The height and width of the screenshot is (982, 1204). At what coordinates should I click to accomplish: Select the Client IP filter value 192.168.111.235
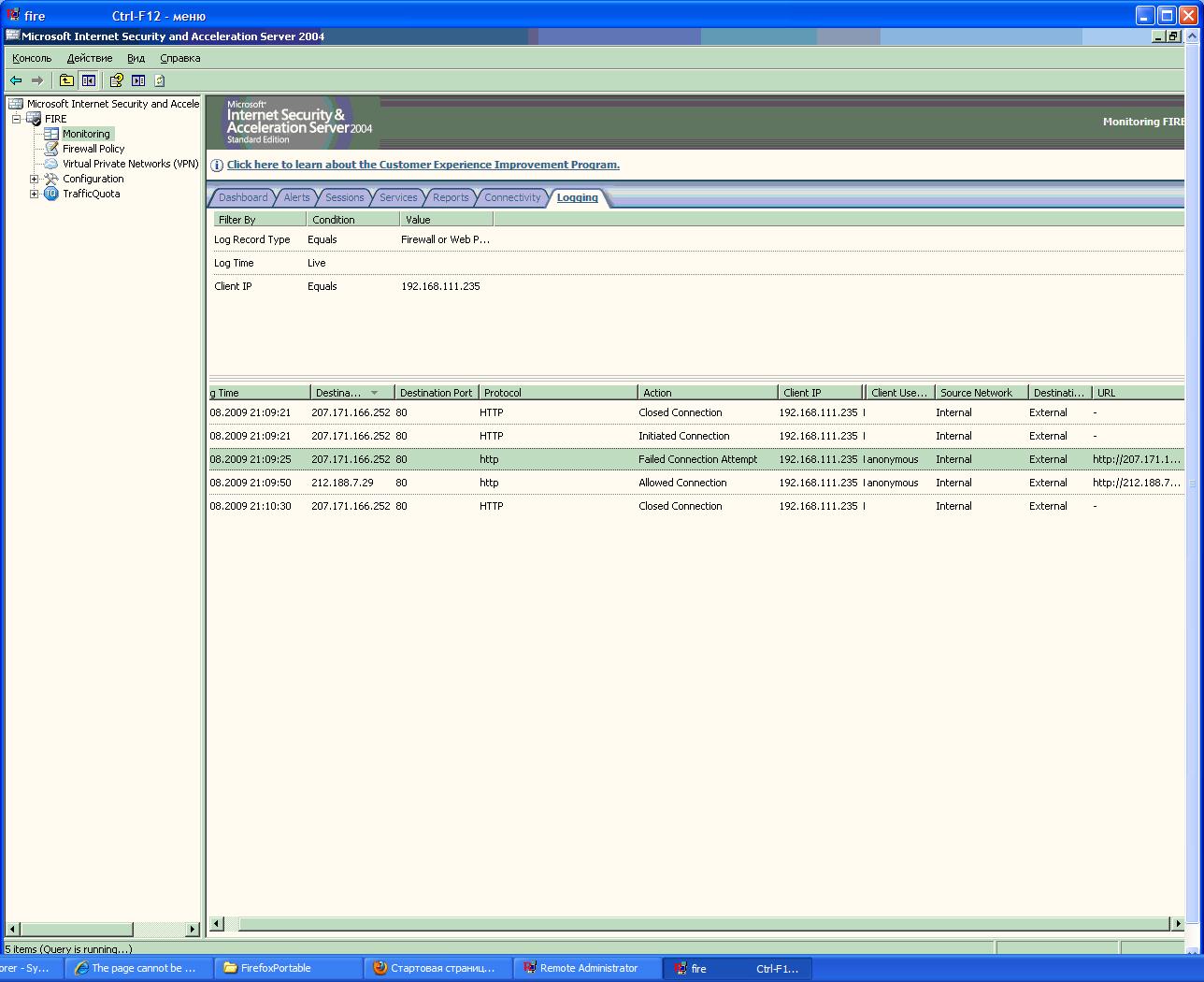click(440, 286)
